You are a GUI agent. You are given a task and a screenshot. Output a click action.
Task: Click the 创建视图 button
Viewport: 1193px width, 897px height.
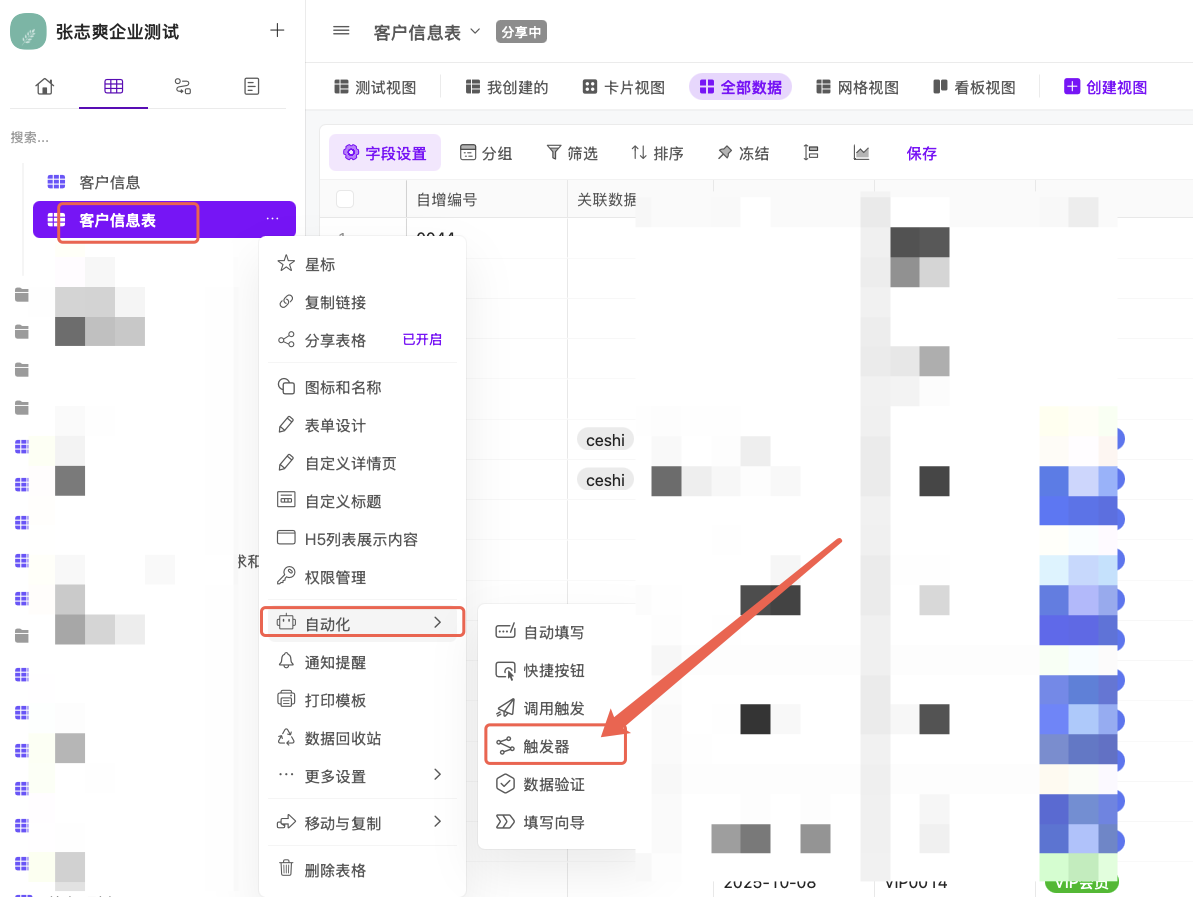click(x=1105, y=87)
